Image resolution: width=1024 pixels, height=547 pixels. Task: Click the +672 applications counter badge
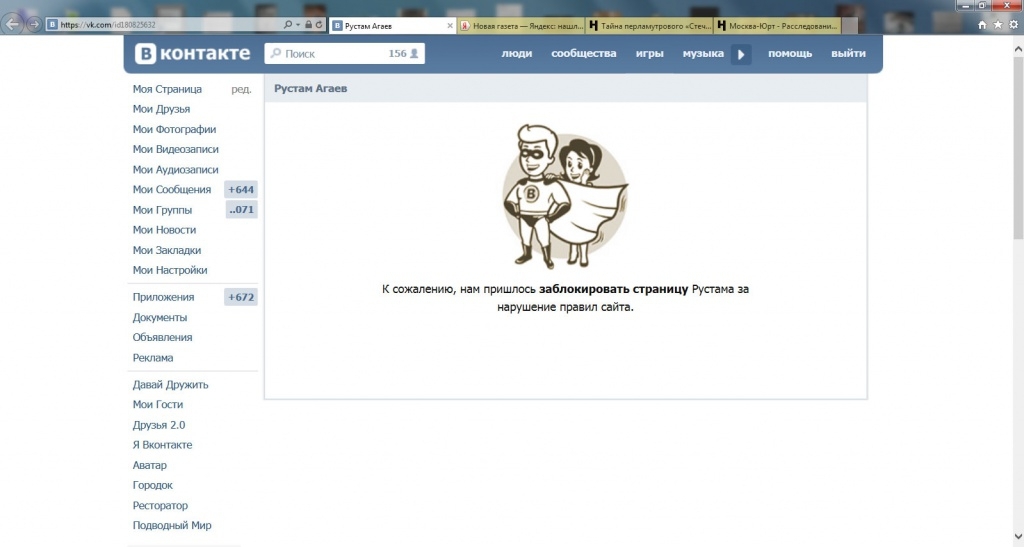click(241, 297)
